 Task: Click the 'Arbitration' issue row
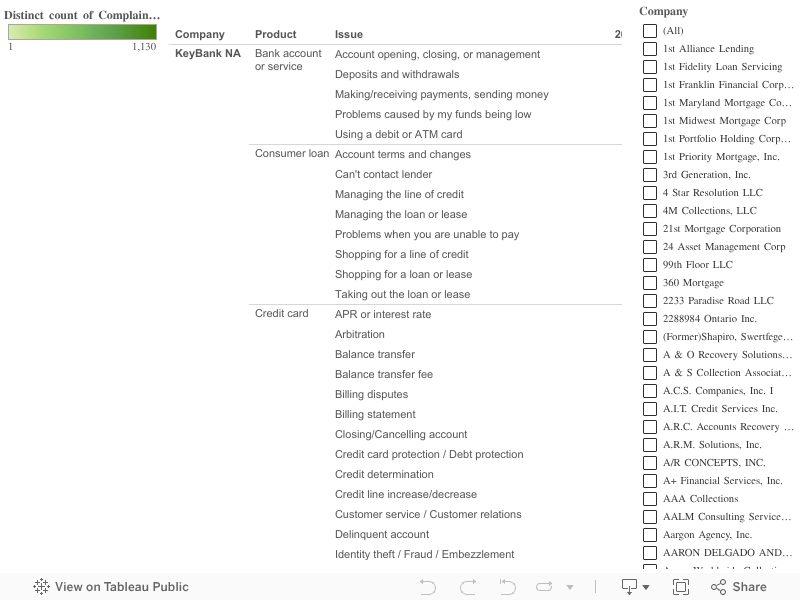point(360,334)
